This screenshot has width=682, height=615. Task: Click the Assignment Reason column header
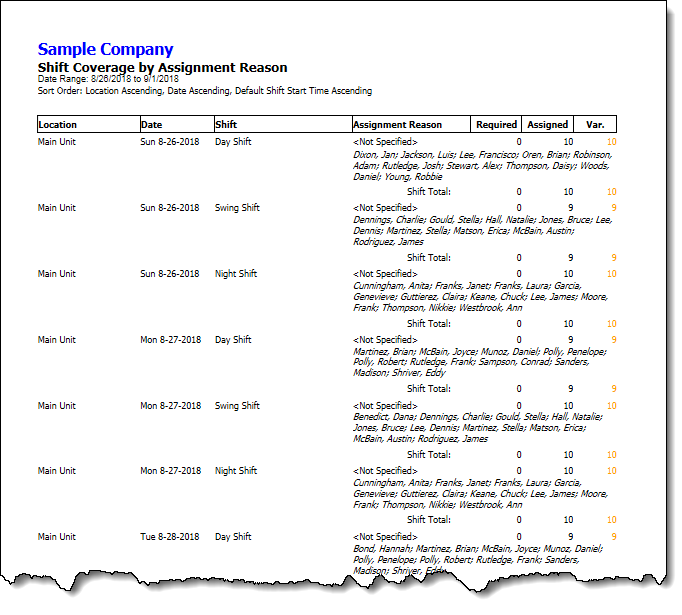click(411, 124)
